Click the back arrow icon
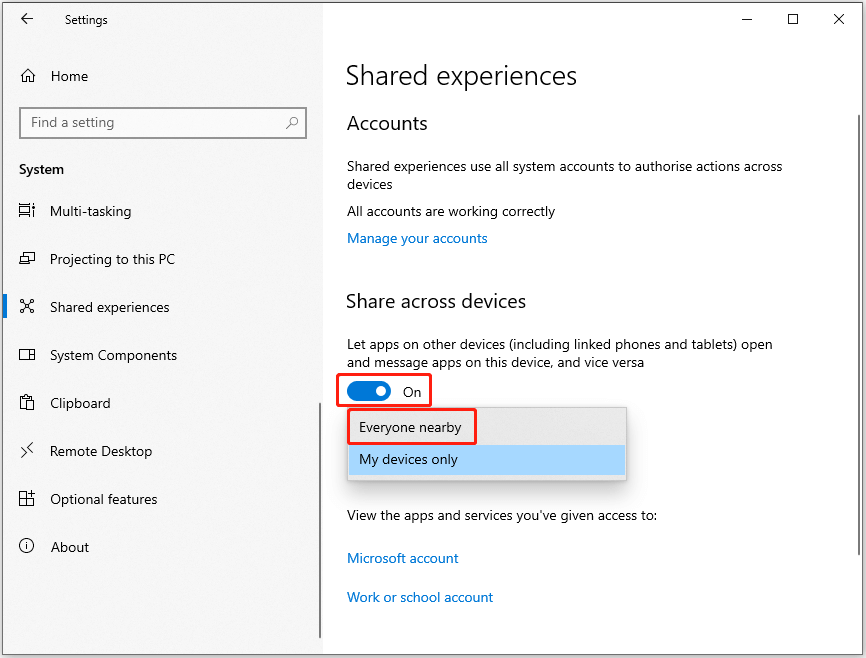The image size is (866, 658). pyautogui.click(x=27, y=19)
